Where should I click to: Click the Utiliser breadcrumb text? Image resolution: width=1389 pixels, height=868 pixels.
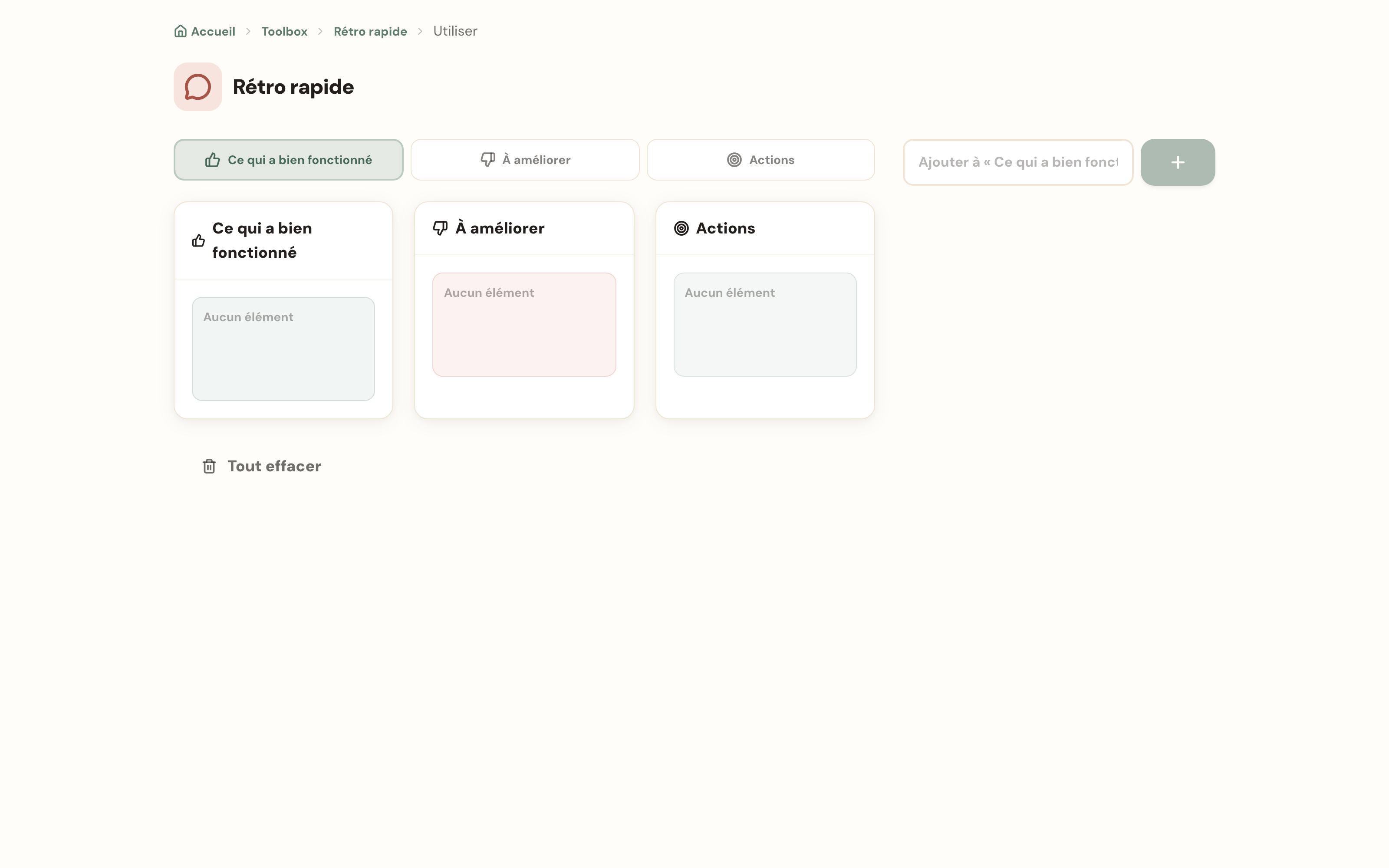pyautogui.click(x=455, y=31)
